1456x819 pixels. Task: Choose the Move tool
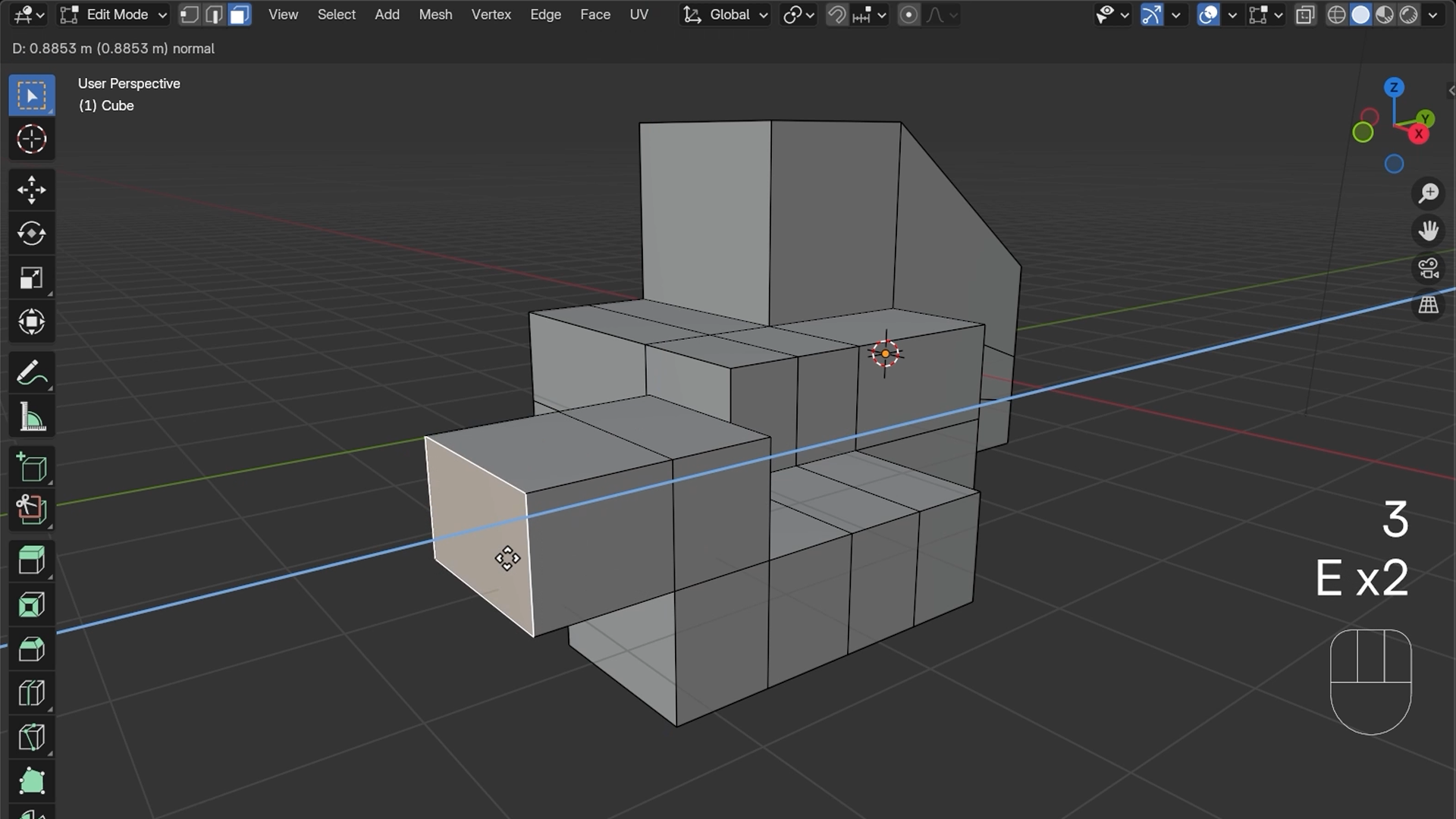pyautogui.click(x=32, y=190)
